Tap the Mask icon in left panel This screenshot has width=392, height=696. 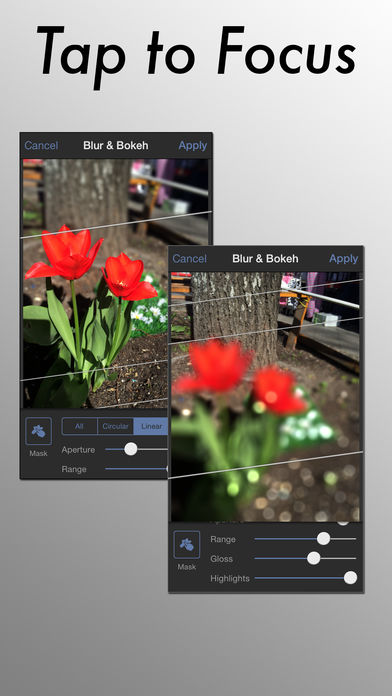38,431
